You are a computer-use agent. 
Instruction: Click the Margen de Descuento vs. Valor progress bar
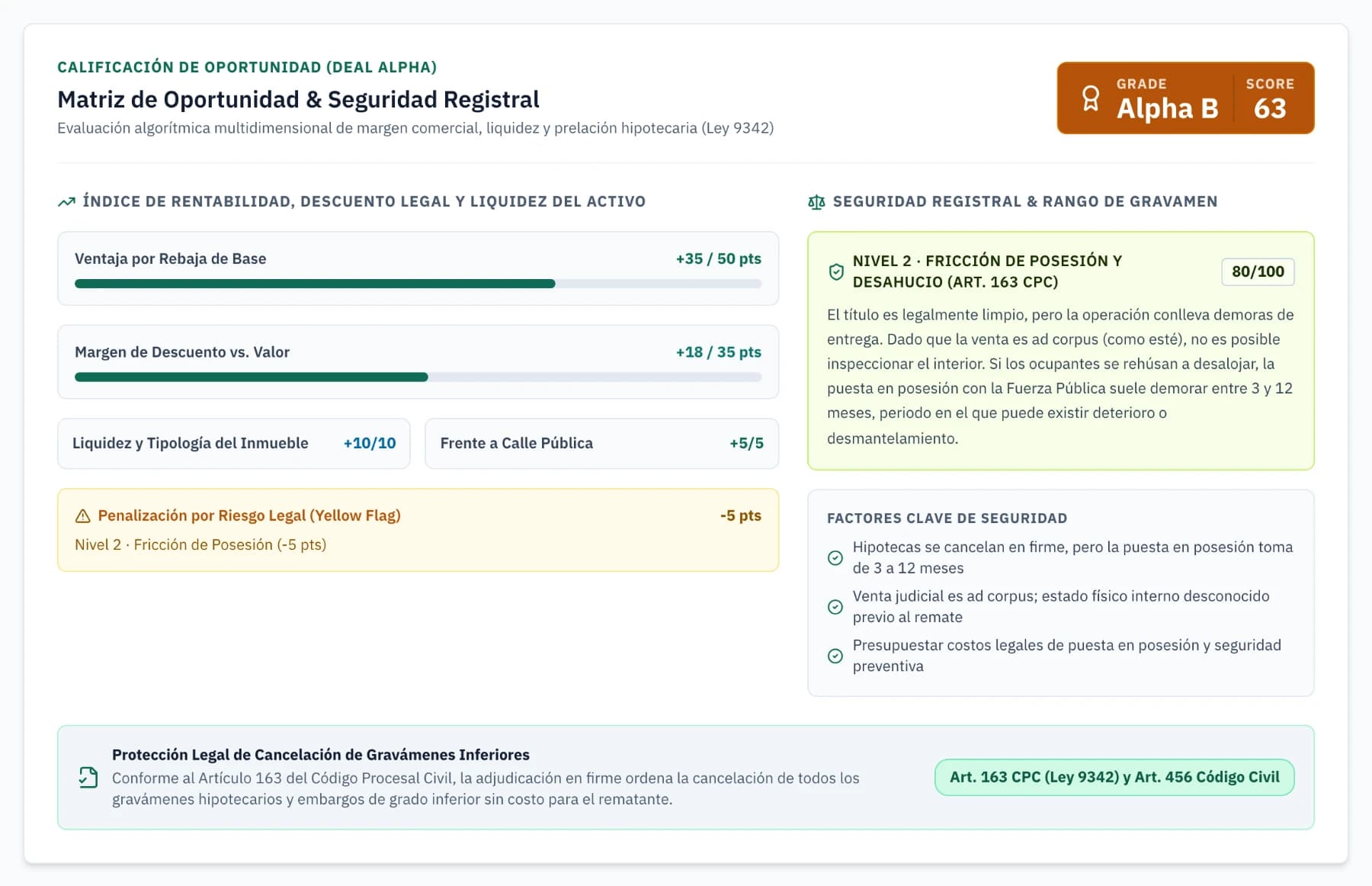click(x=418, y=377)
